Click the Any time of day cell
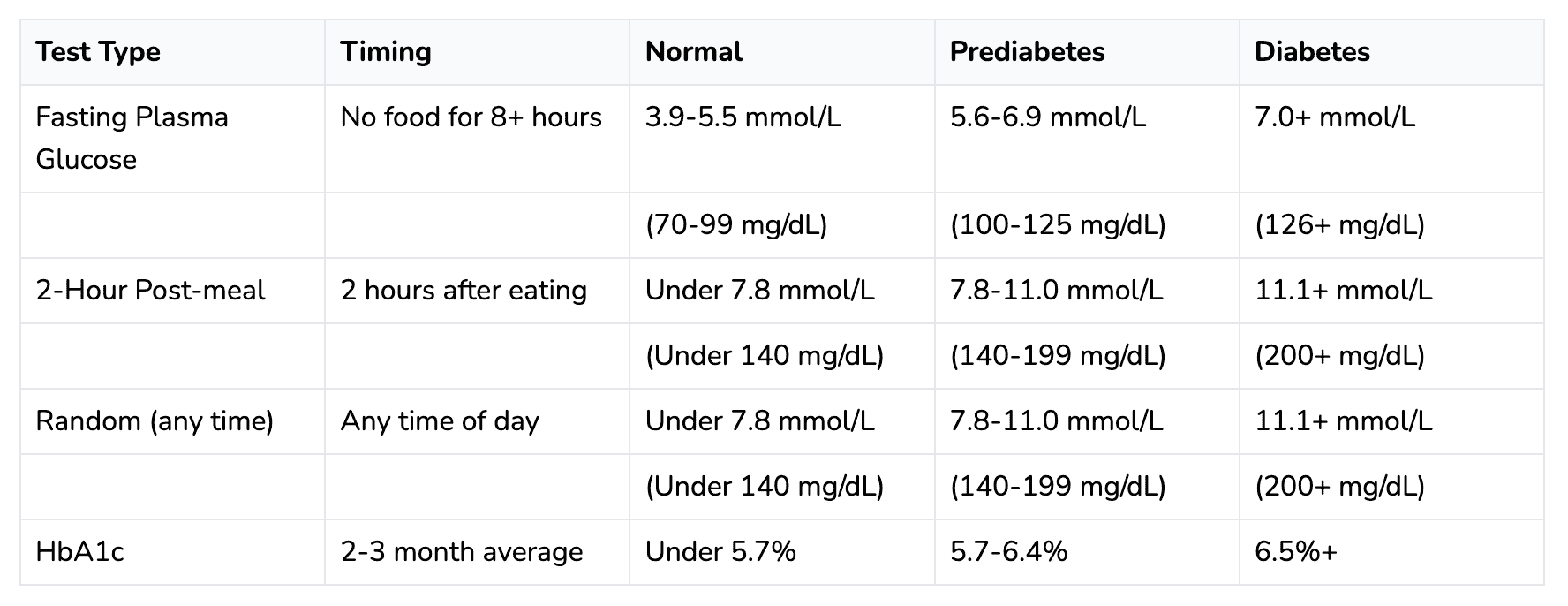 tap(440, 421)
